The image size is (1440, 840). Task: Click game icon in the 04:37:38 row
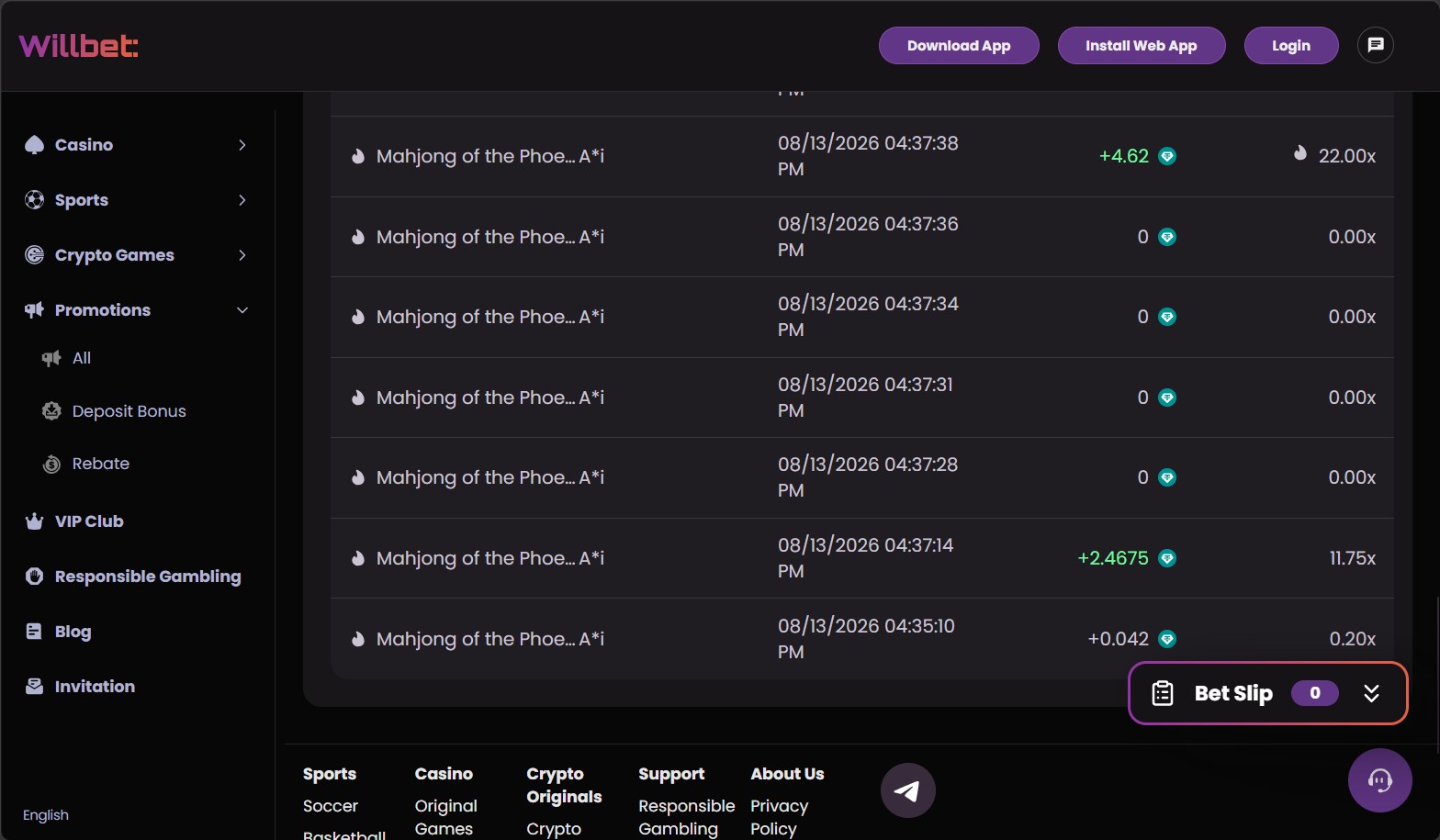click(358, 156)
